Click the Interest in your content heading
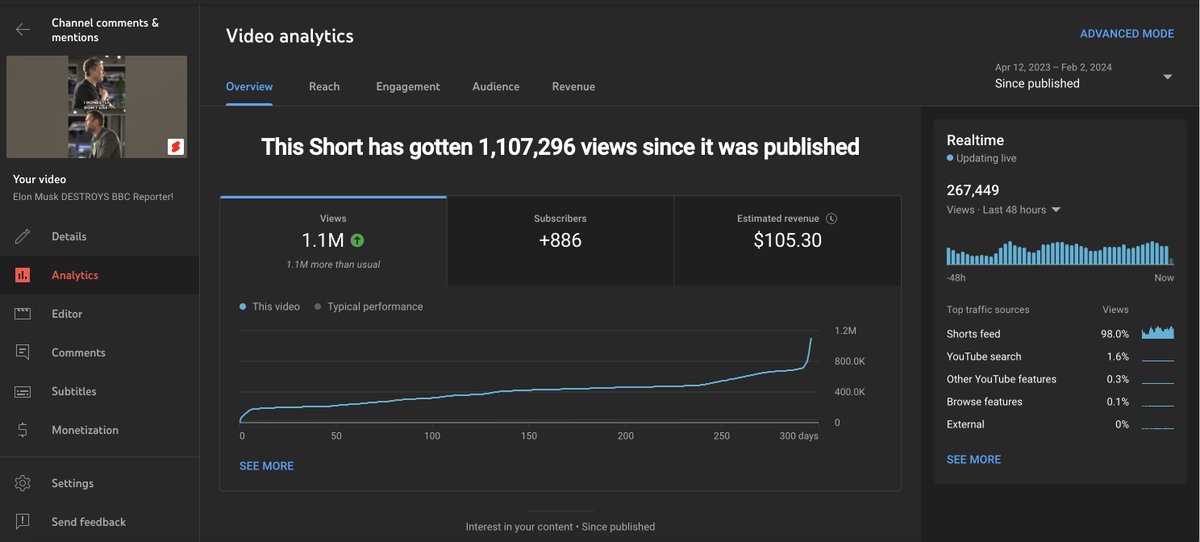The image size is (1200, 542). click(x=560, y=527)
